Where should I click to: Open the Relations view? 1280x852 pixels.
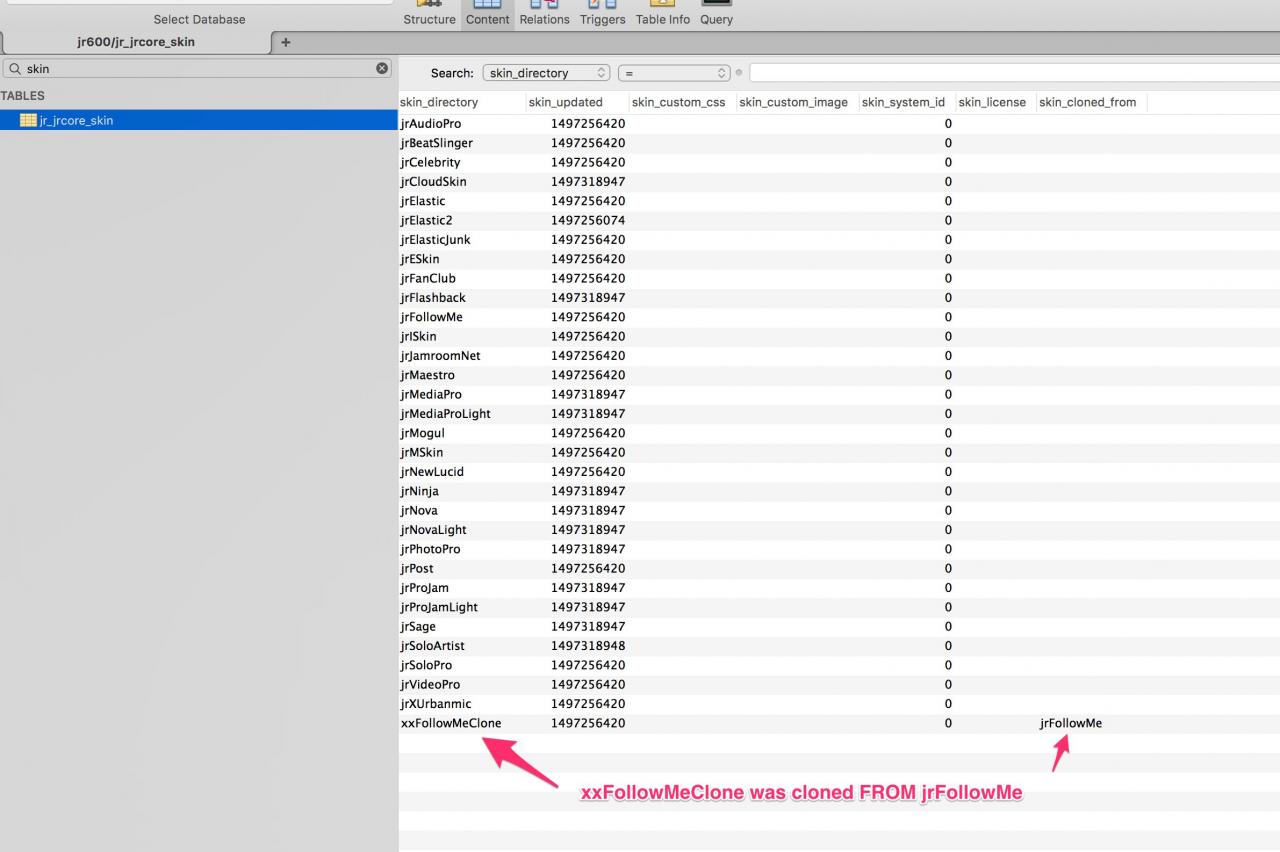[x=544, y=14]
